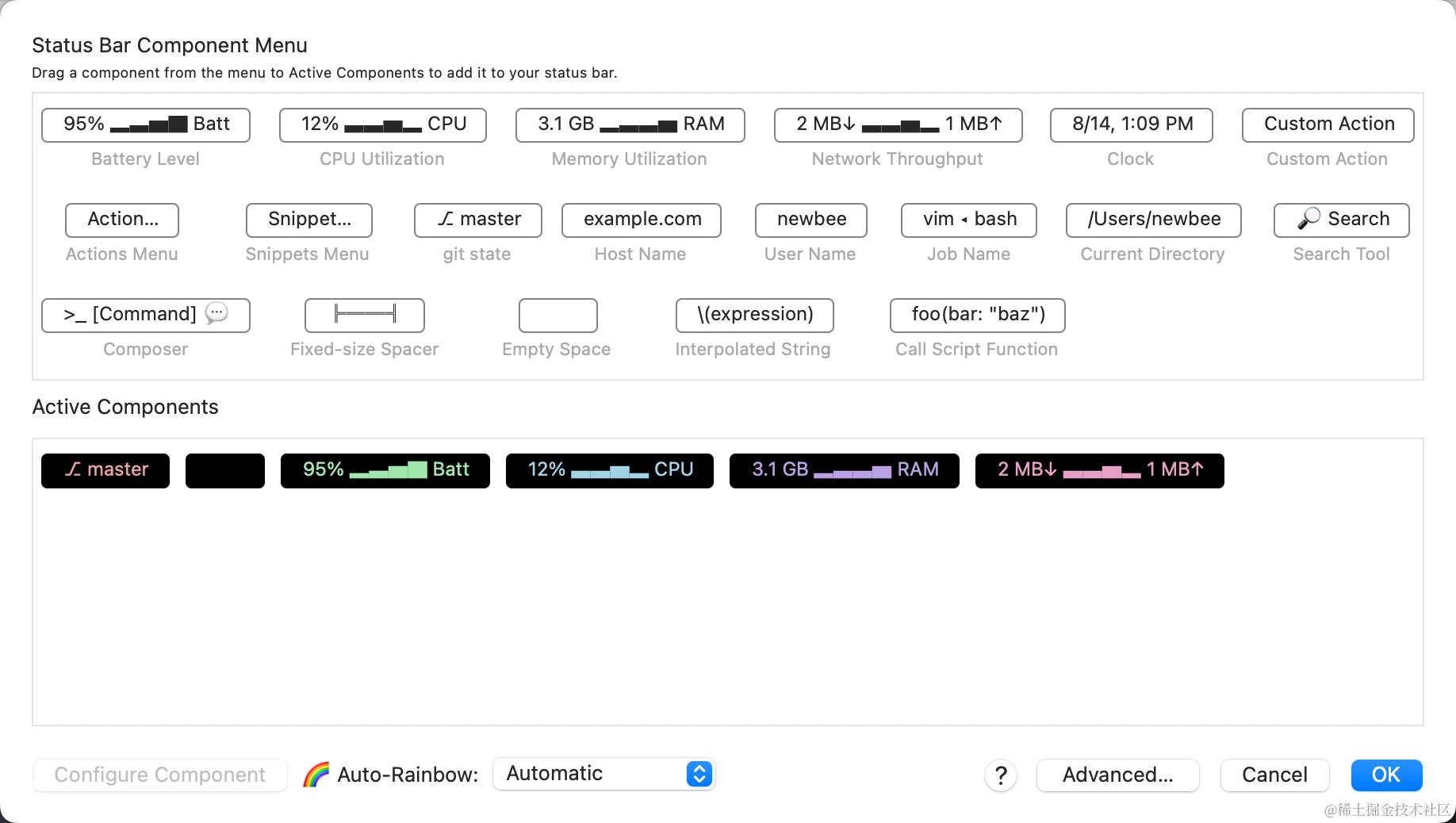Select the Battery Level component in the menu

[146, 124]
